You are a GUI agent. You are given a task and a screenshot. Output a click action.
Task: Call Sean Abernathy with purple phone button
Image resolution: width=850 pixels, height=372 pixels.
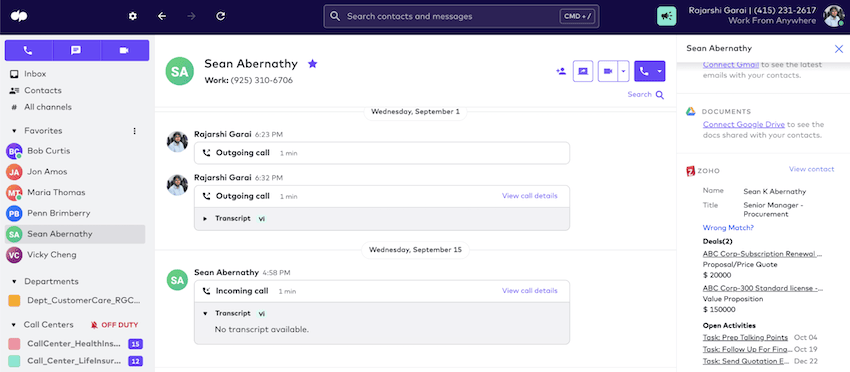point(644,71)
